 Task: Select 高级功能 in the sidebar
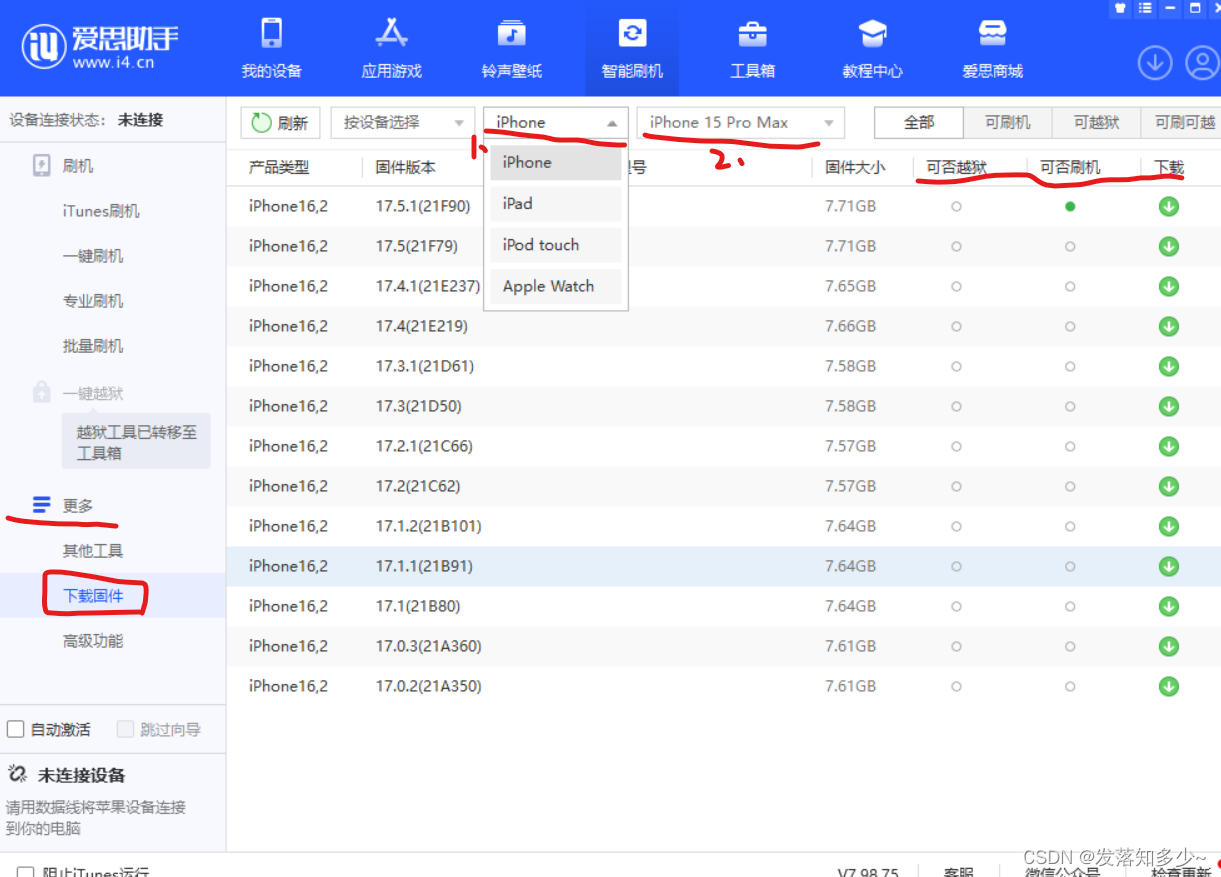93,641
